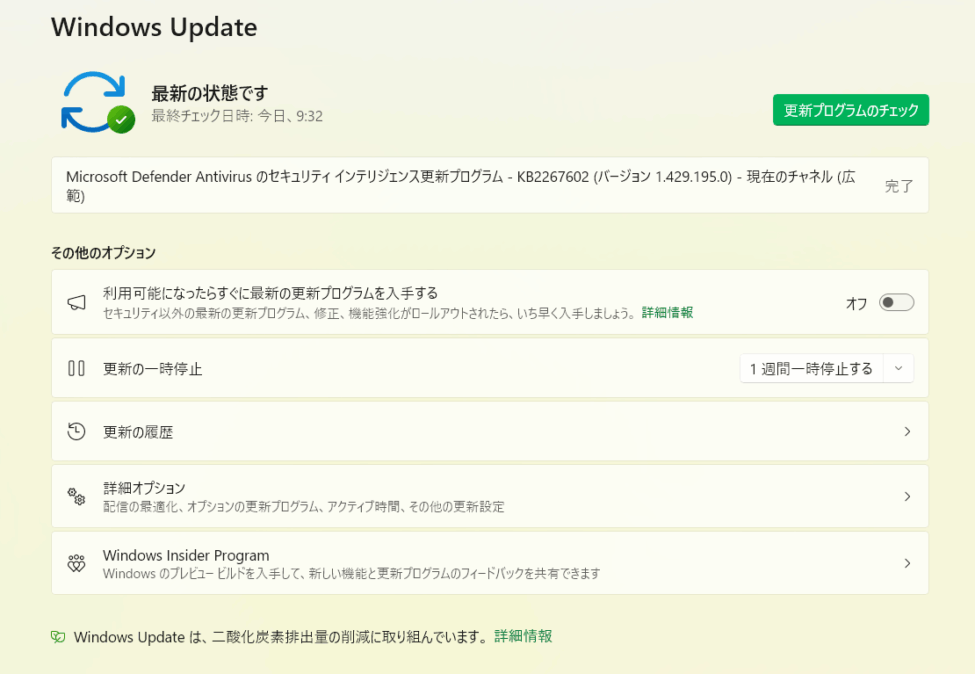The width and height of the screenshot is (975, 674).
Task: Click the 配信の最適化 description under 詳細オプション
Action: pos(303,507)
